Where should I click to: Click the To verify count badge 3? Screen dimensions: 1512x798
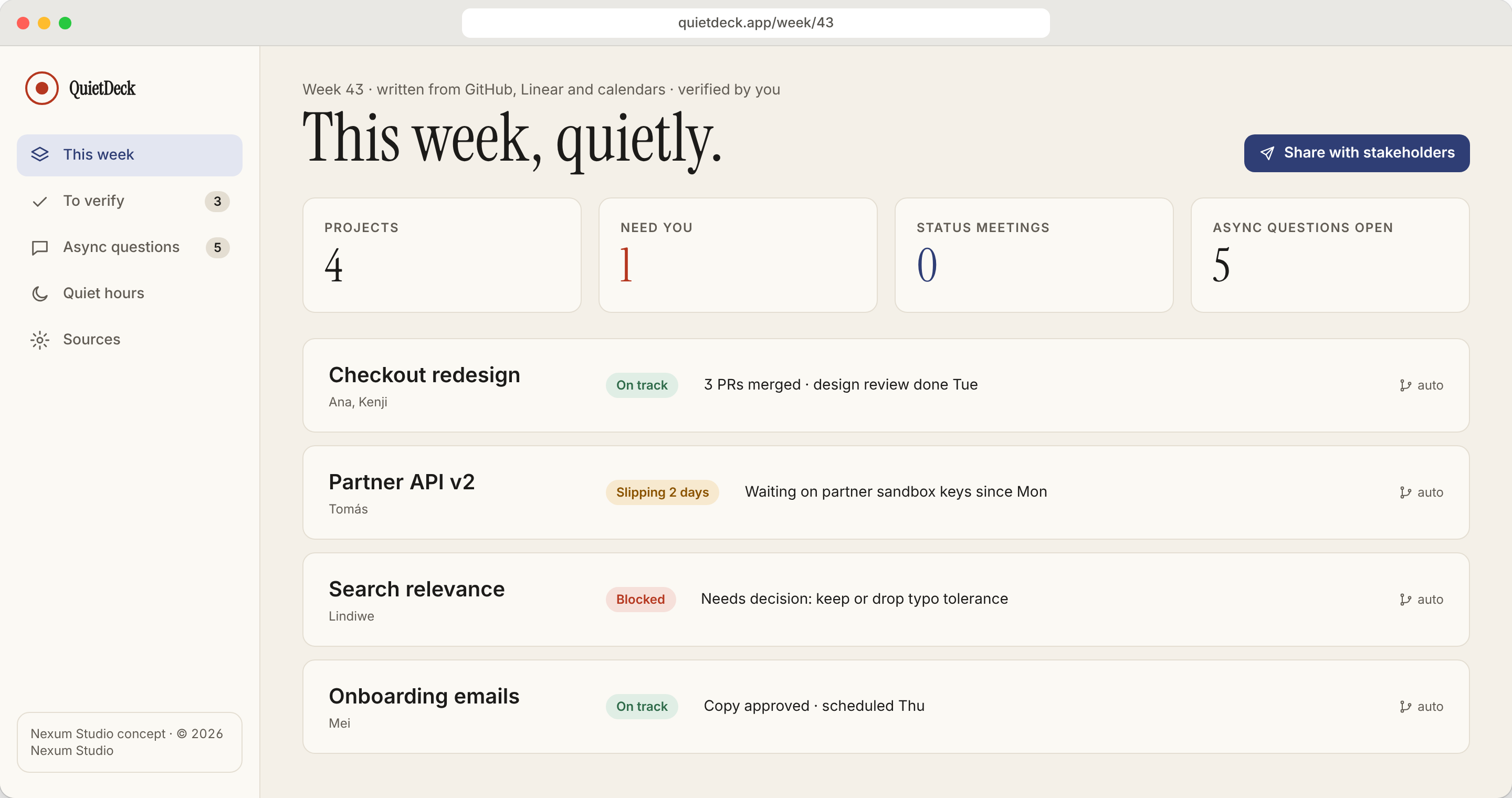[x=217, y=201]
